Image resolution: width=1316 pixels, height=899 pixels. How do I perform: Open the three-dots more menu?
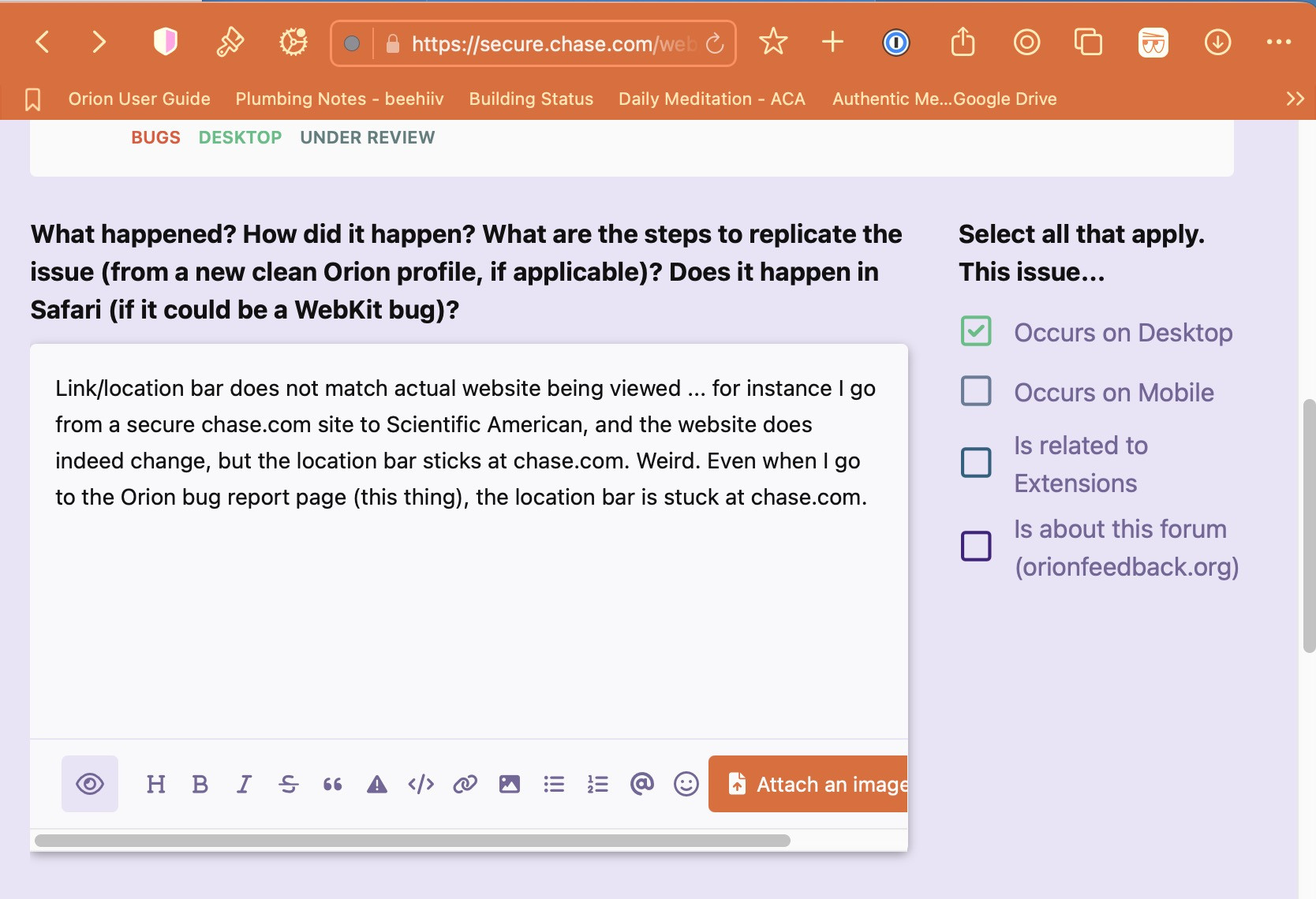1278,43
